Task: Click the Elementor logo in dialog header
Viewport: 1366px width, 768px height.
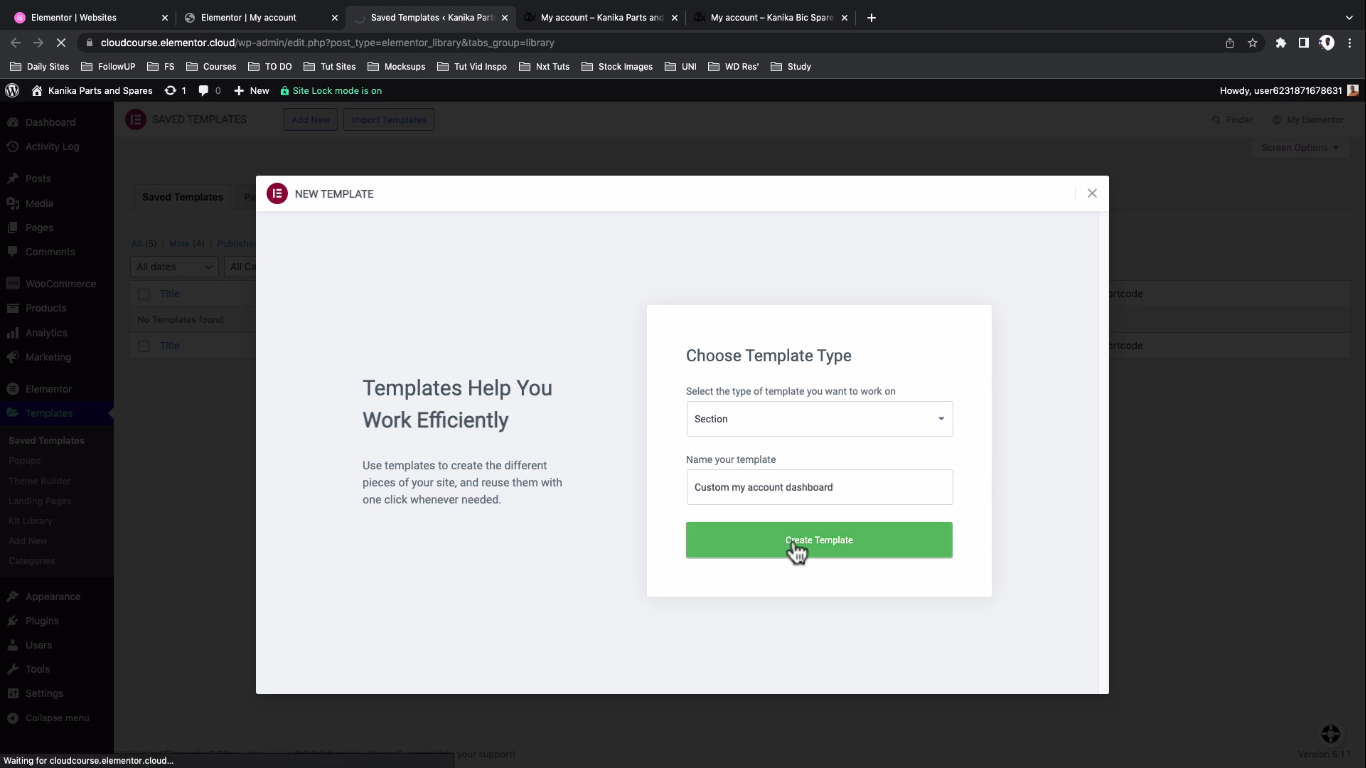Action: coord(277,193)
